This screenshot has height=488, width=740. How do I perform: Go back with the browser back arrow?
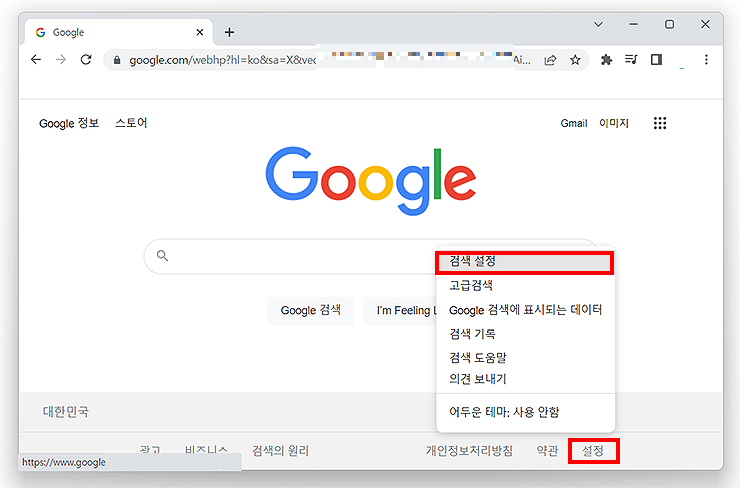[36, 59]
